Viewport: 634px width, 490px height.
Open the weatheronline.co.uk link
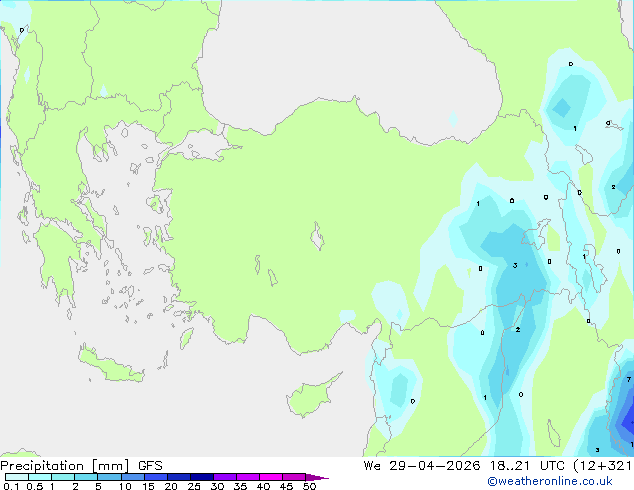tap(550, 481)
